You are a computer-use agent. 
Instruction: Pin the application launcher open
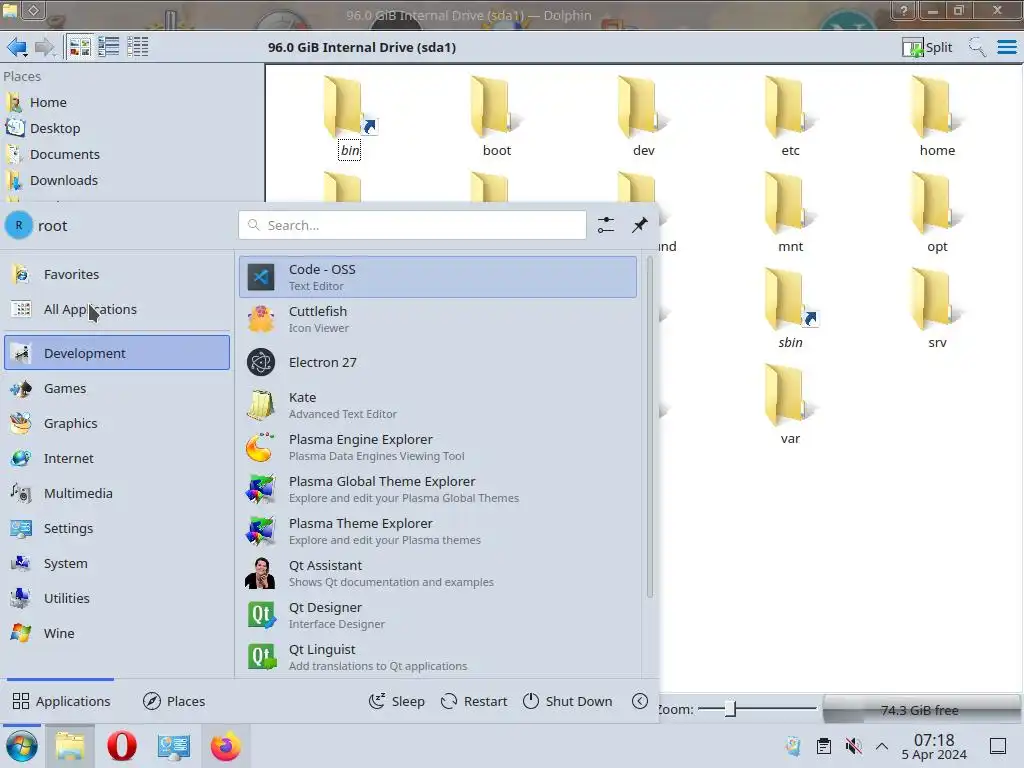tap(639, 225)
